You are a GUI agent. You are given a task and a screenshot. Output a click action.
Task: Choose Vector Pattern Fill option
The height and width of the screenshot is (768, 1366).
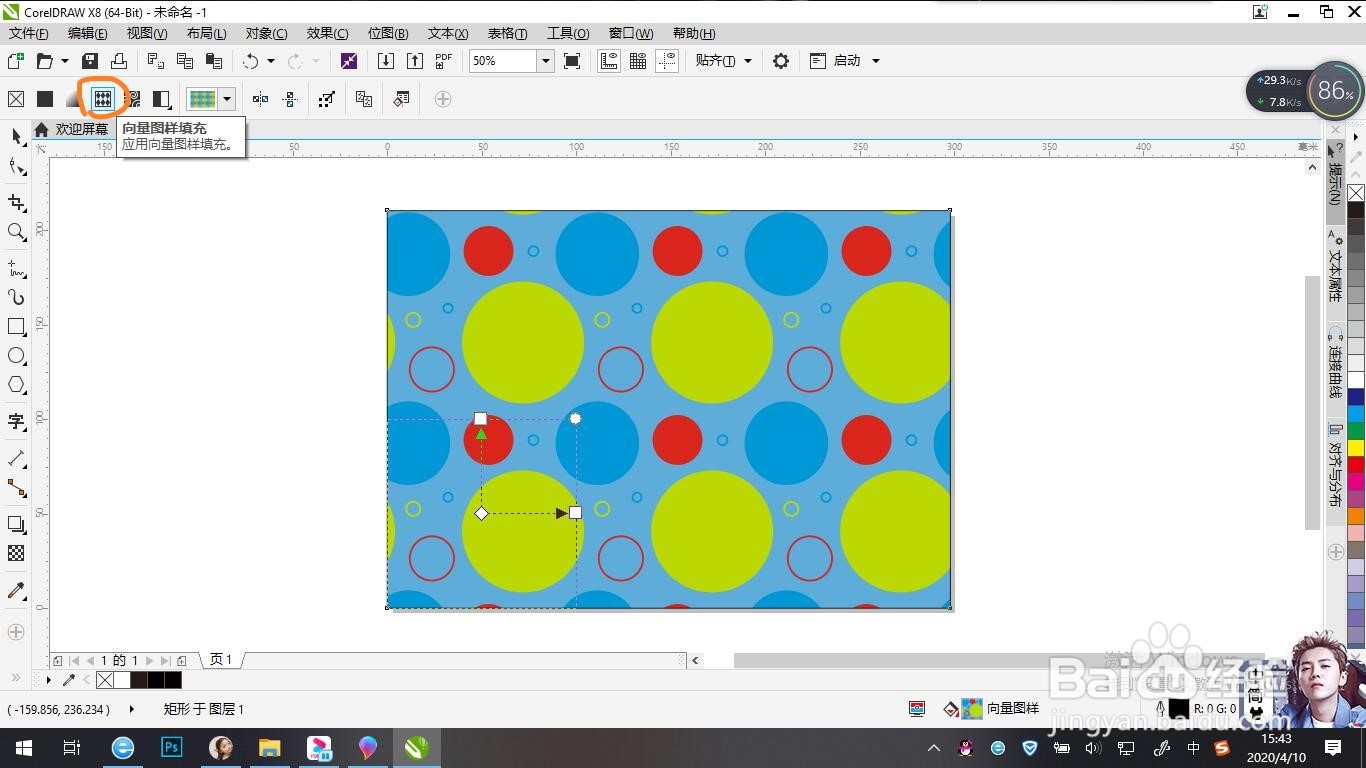102,99
